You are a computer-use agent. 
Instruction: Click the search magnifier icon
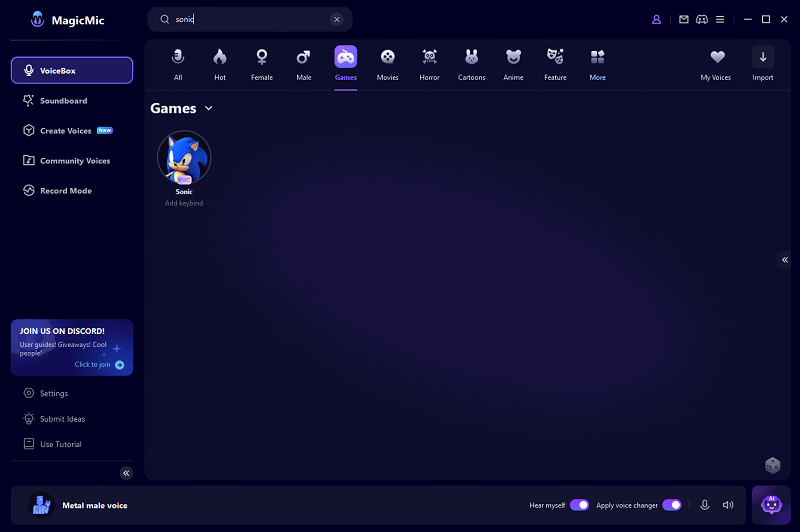pyautogui.click(x=164, y=19)
